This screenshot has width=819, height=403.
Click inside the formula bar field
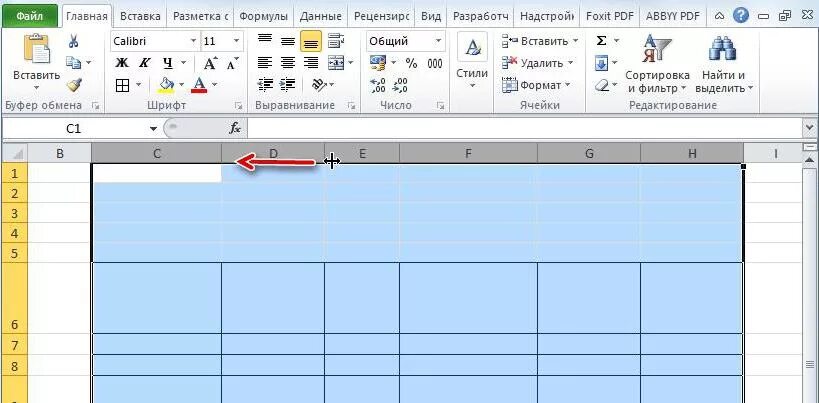coord(525,128)
